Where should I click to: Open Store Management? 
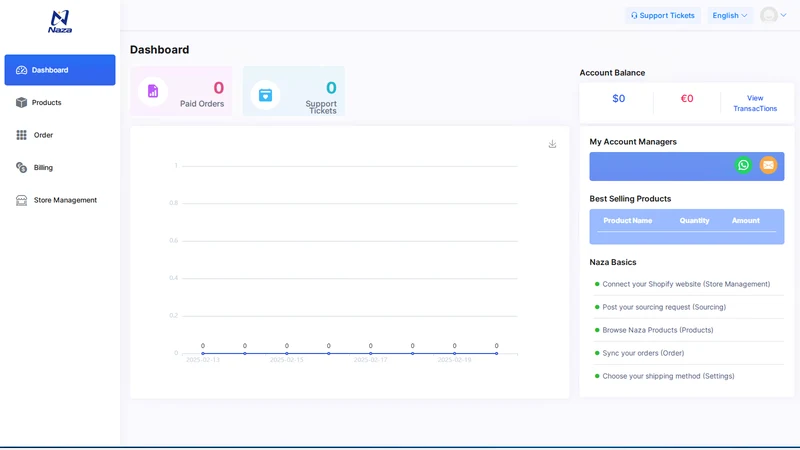tap(60, 200)
